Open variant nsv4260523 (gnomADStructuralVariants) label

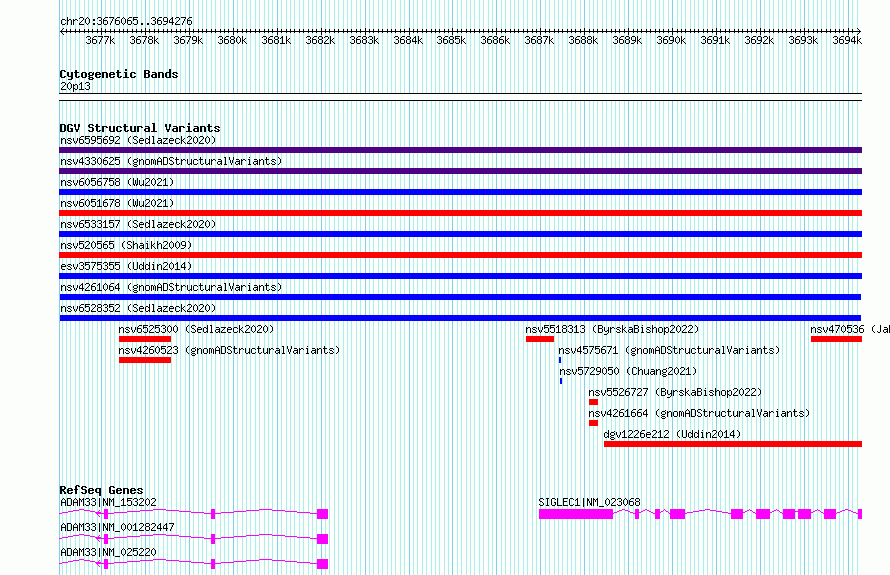229,350
